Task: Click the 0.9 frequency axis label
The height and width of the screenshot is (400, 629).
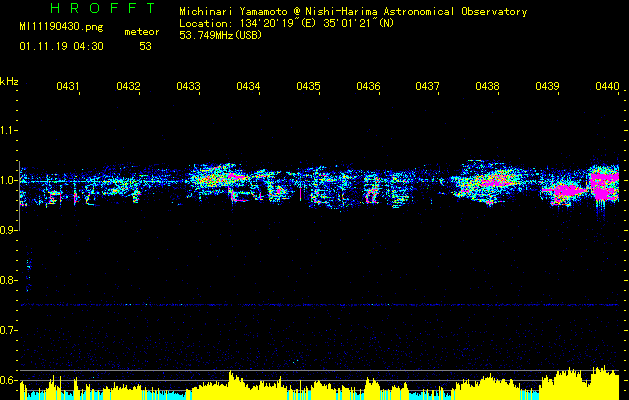Action: (8, 230)
